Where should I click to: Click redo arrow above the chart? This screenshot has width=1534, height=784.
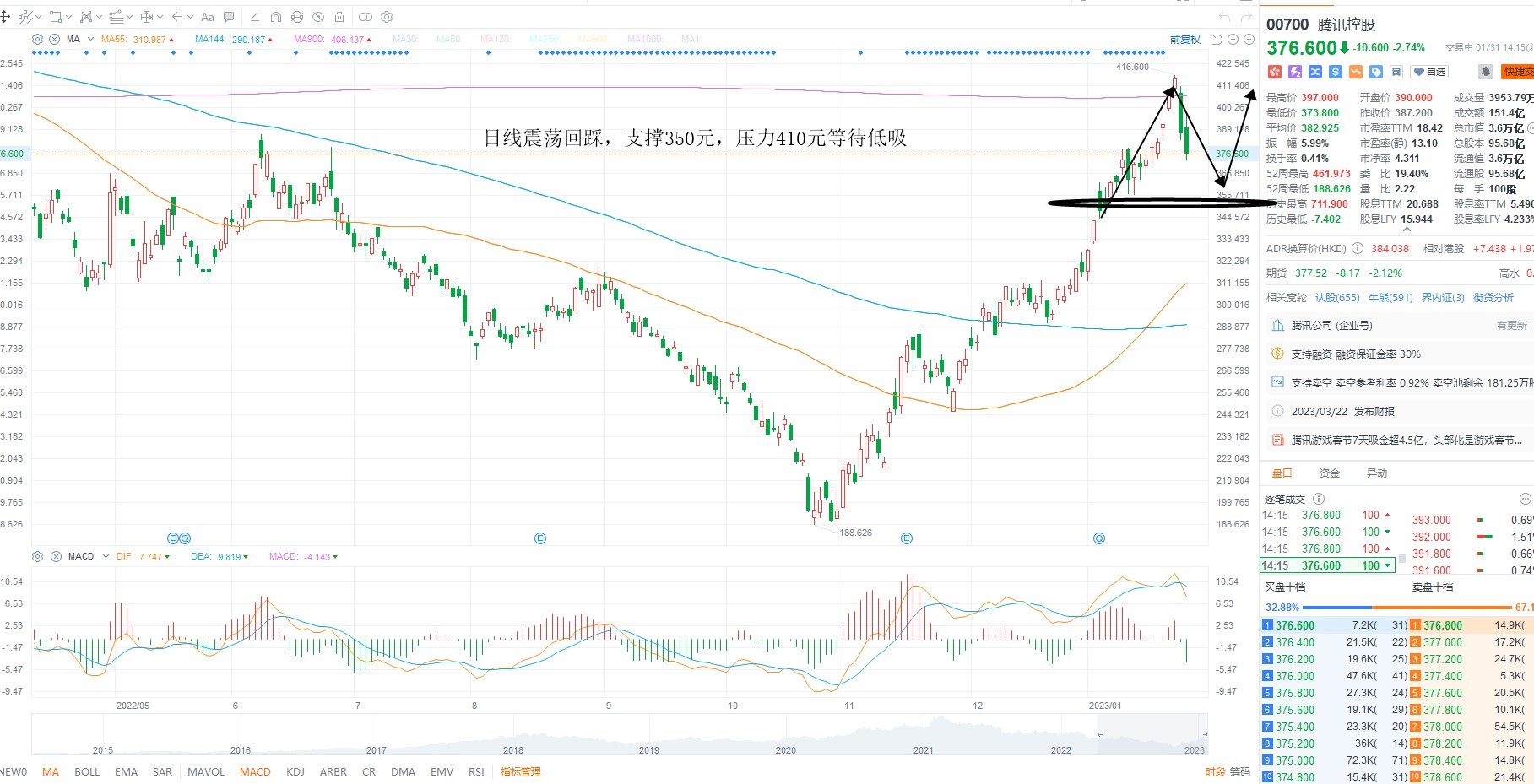(x=1246, y=17)
